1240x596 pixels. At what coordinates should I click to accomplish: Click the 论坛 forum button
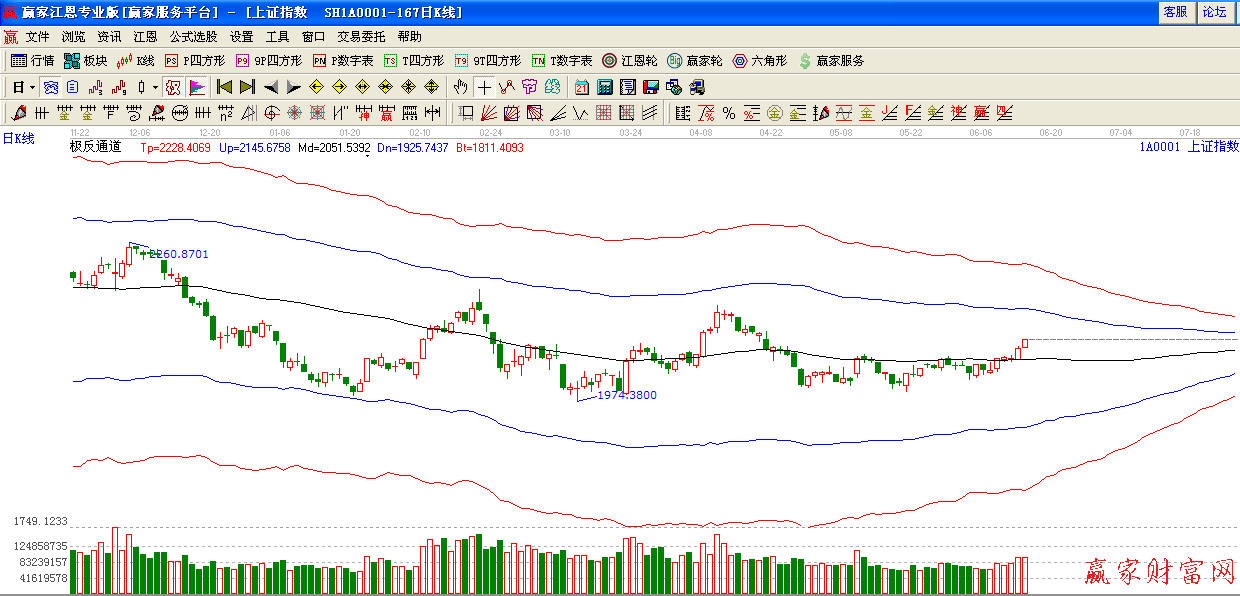pos(1214,12)
